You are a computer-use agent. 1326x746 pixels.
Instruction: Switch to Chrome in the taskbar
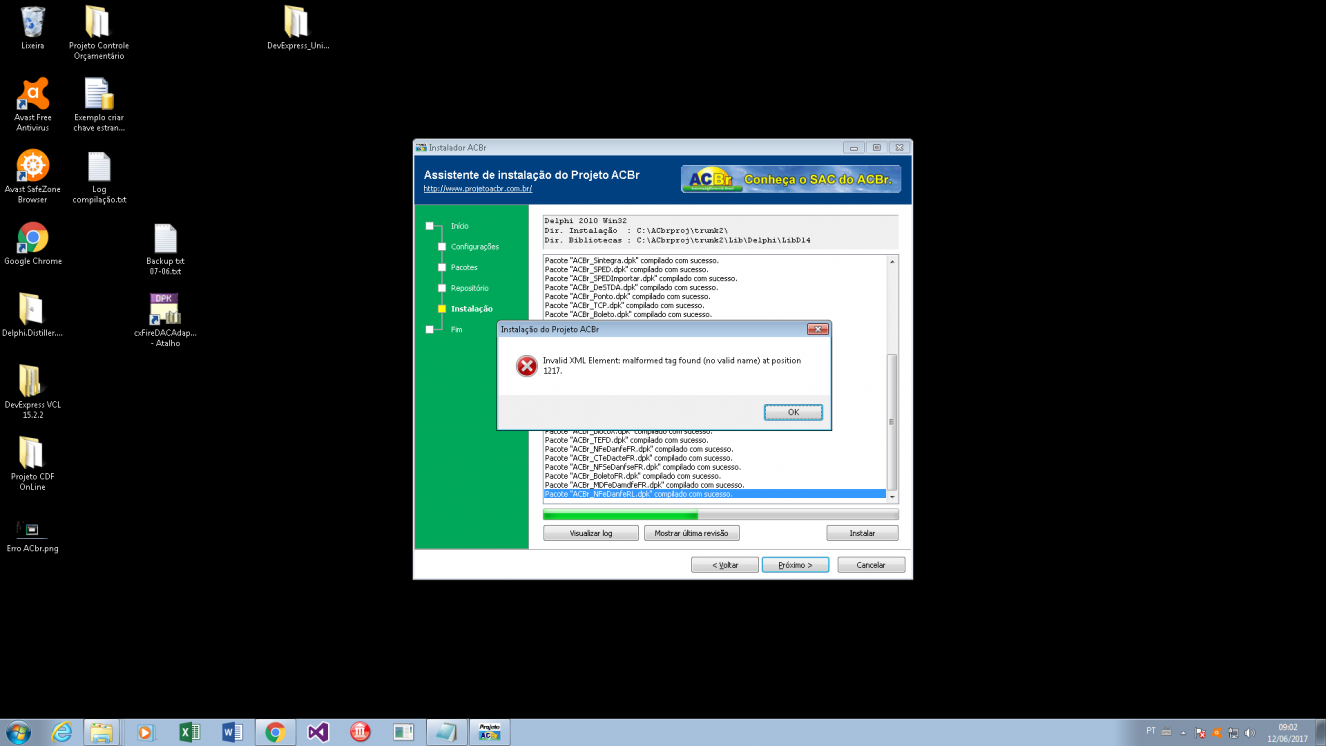tap(275, 732)
